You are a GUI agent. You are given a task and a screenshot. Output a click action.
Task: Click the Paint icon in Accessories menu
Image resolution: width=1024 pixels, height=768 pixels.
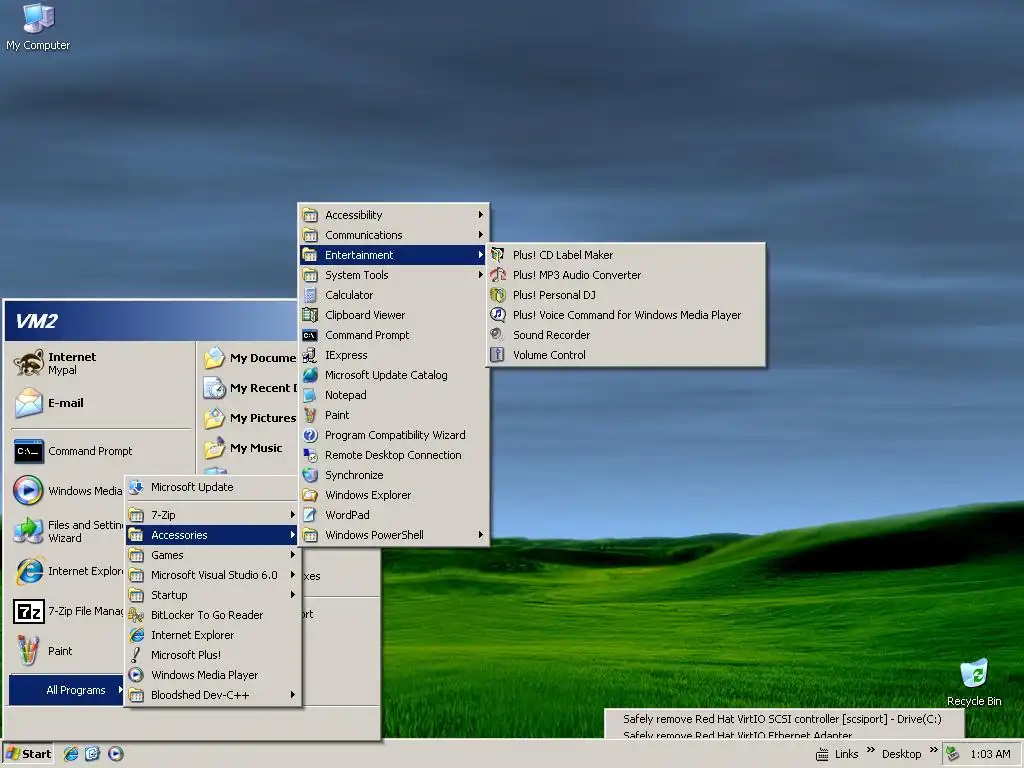click(310, 415)
